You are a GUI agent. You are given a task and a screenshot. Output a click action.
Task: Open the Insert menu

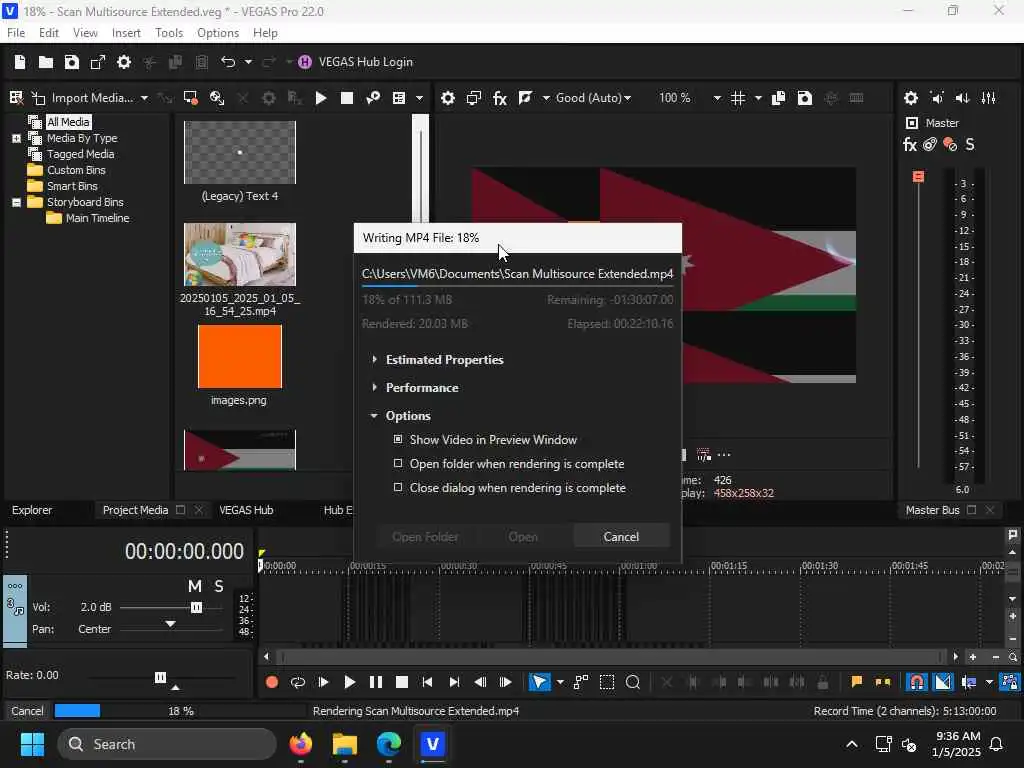(126, 33)
